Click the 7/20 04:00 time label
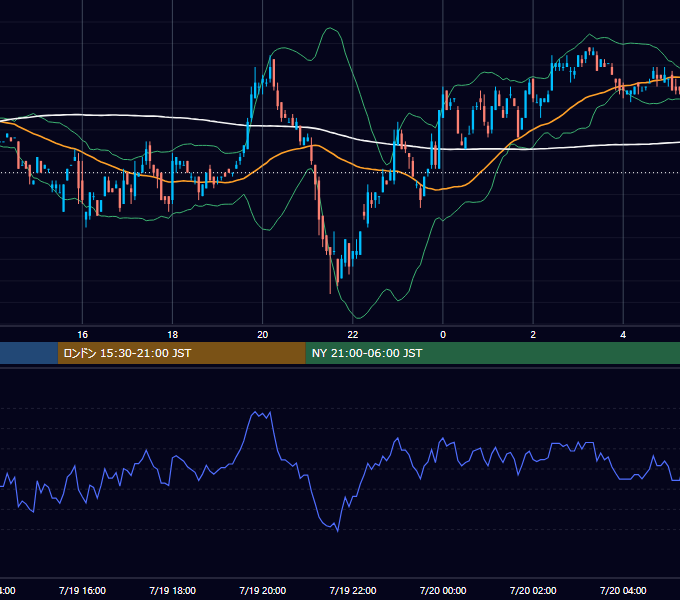 623,590
